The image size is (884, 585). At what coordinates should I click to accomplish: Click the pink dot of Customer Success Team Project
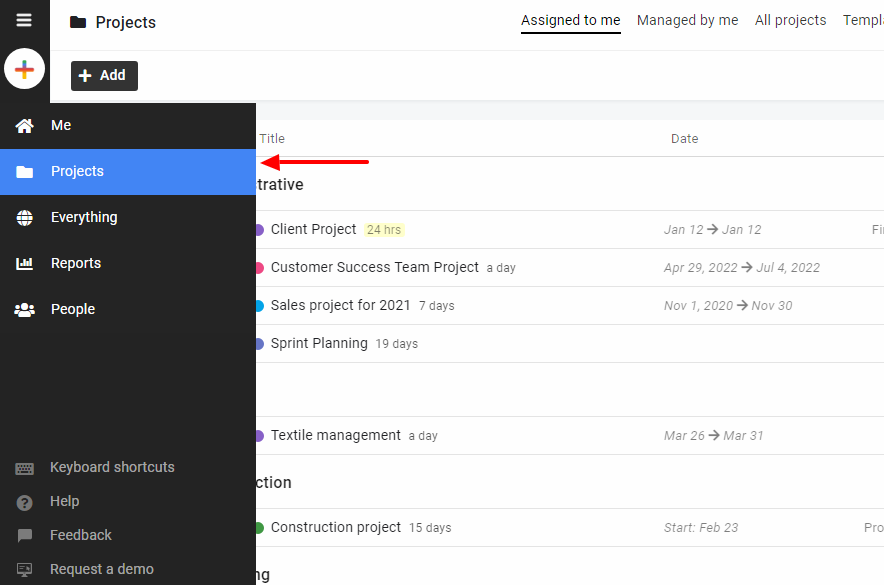pos(259,268)
